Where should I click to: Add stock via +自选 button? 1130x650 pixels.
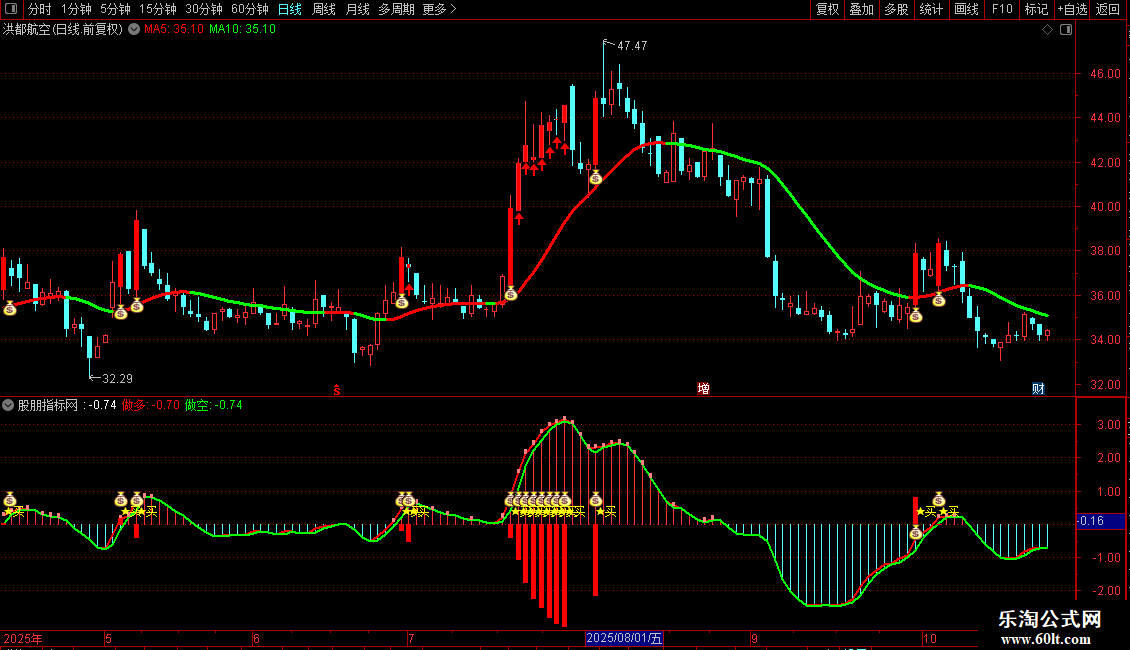click(1072, 9)
